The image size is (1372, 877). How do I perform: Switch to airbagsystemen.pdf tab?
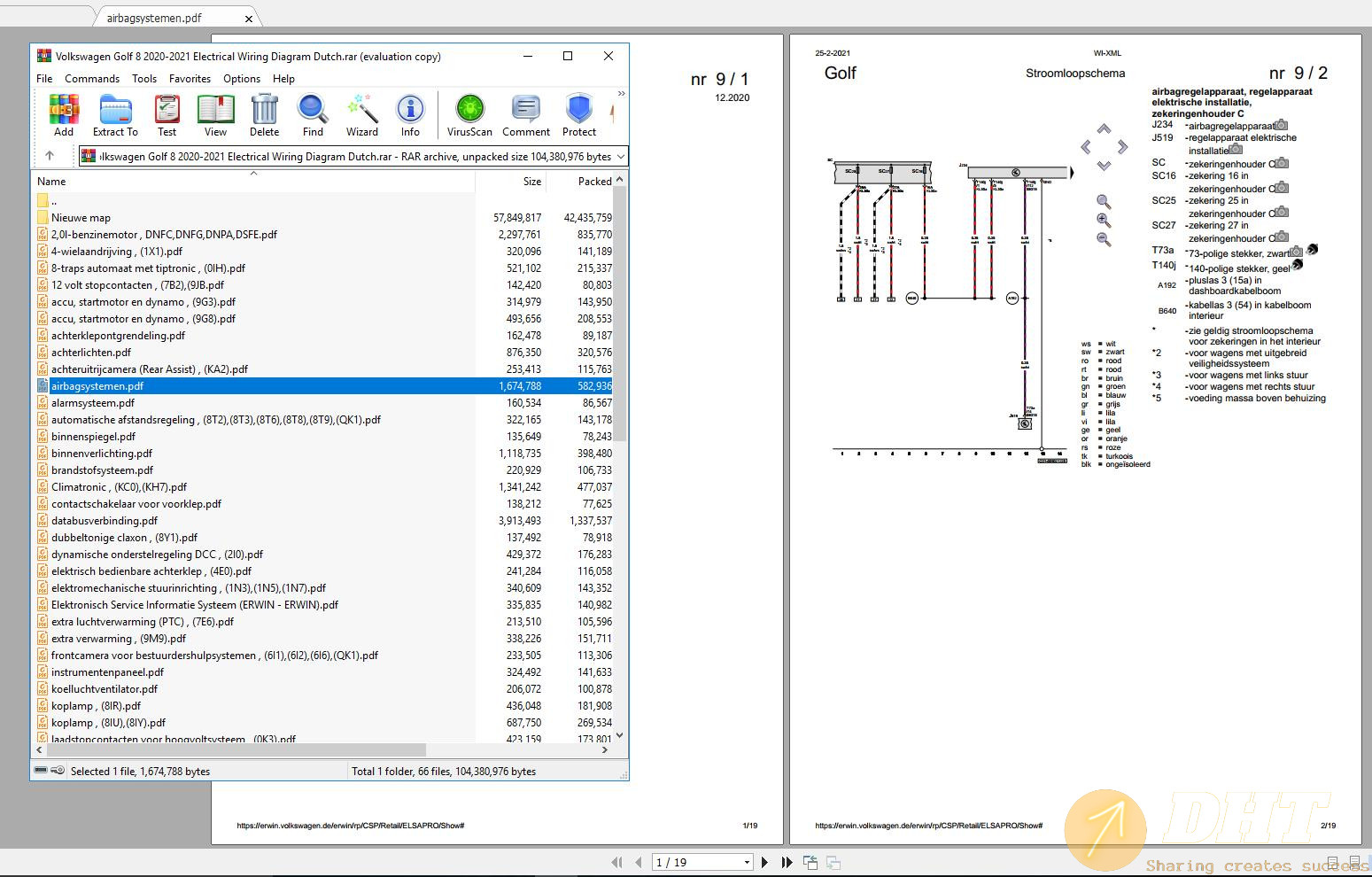point(154,18)
